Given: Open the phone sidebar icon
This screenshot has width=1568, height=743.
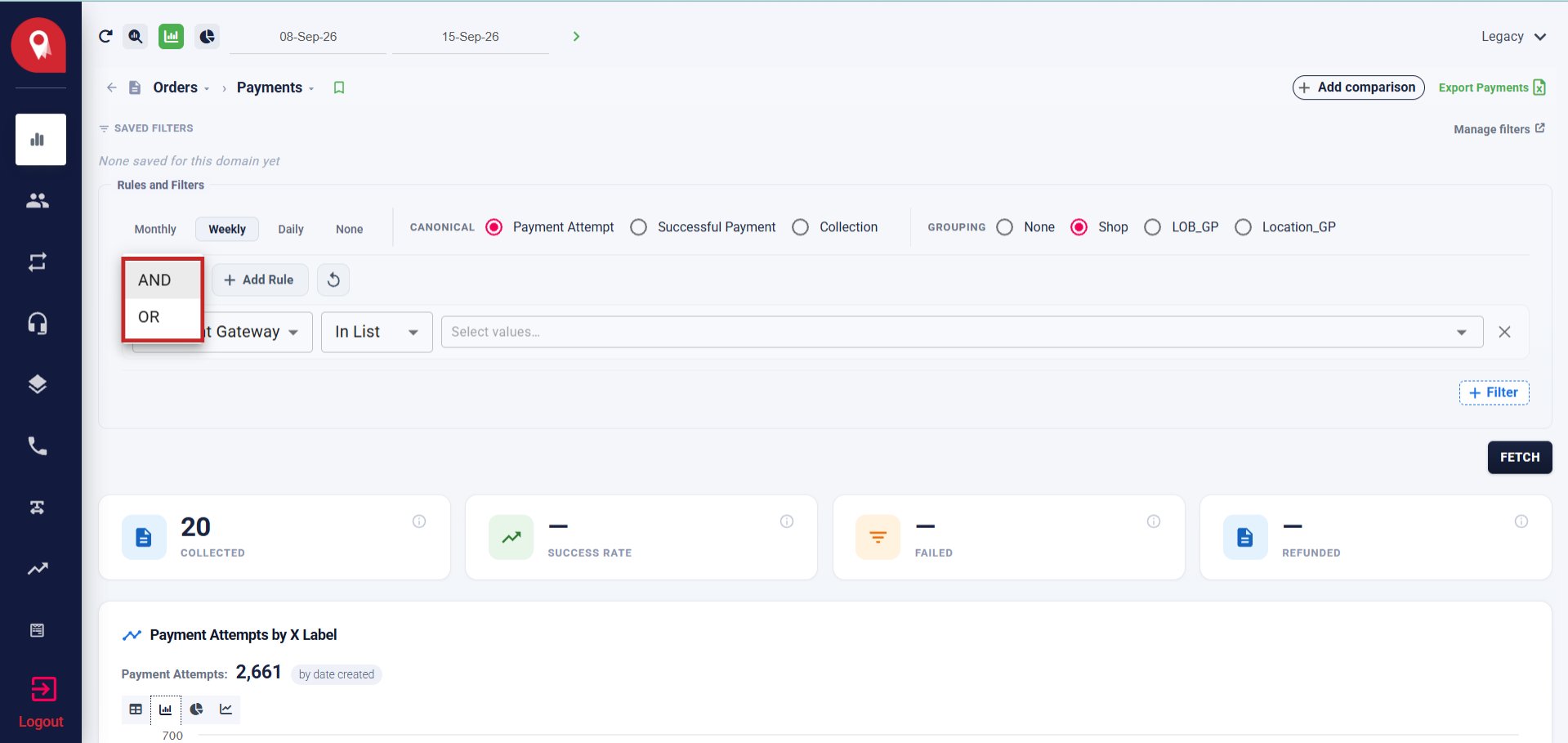Looking at the screenshot, I should [x=38, y=445].
